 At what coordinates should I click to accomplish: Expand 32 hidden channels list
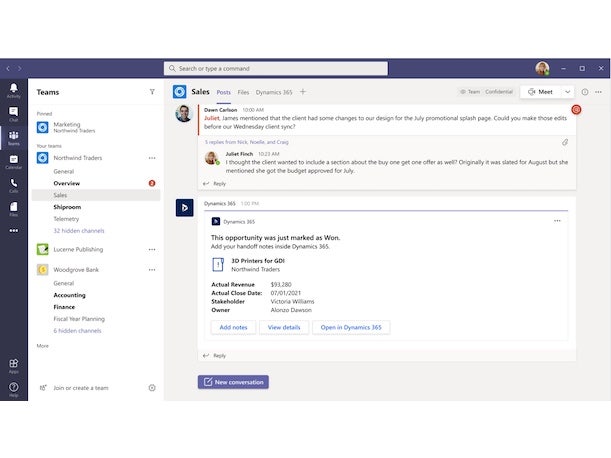click(x=78, y=230)
